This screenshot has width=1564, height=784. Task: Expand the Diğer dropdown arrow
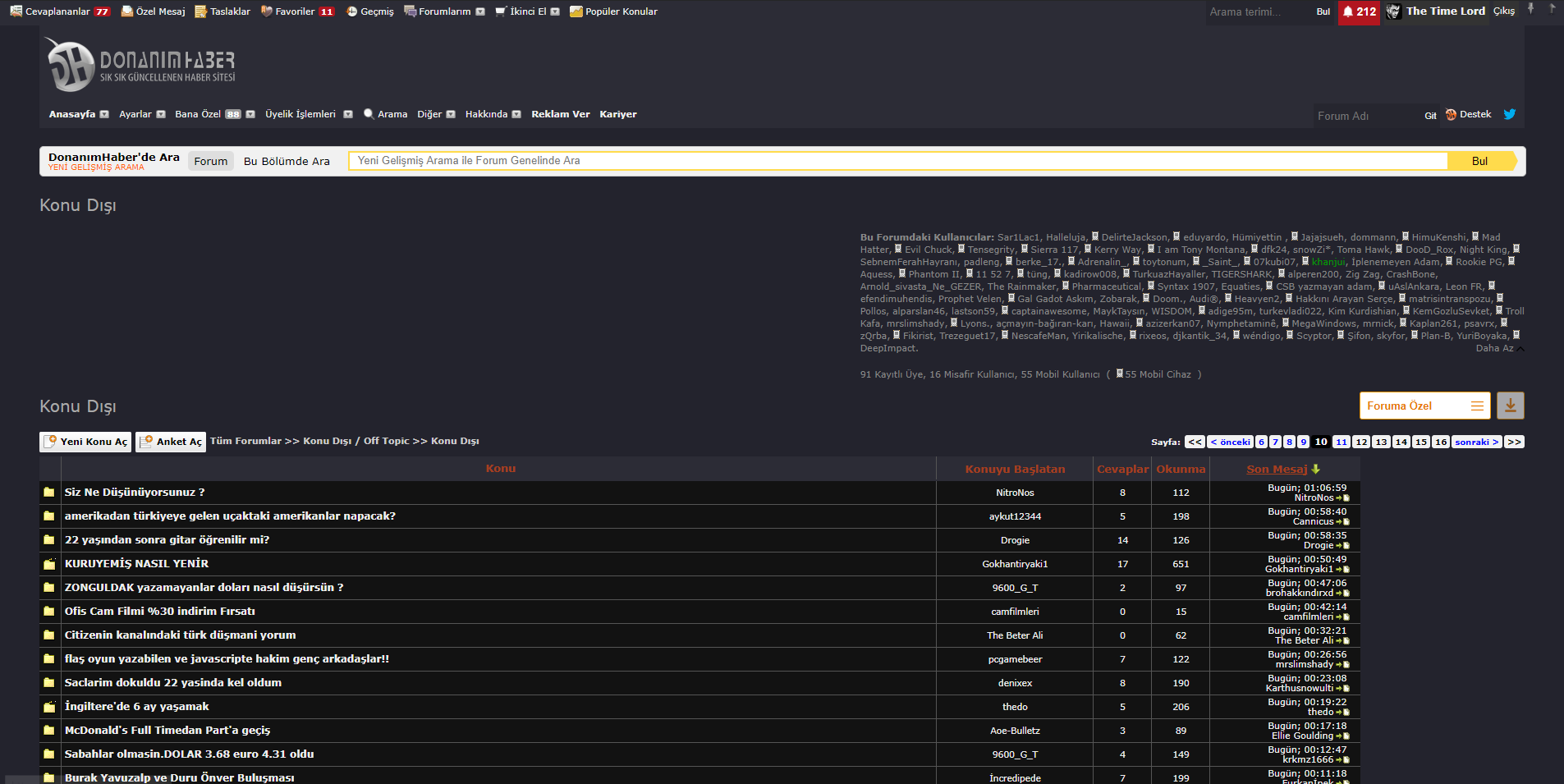point(451,115)
